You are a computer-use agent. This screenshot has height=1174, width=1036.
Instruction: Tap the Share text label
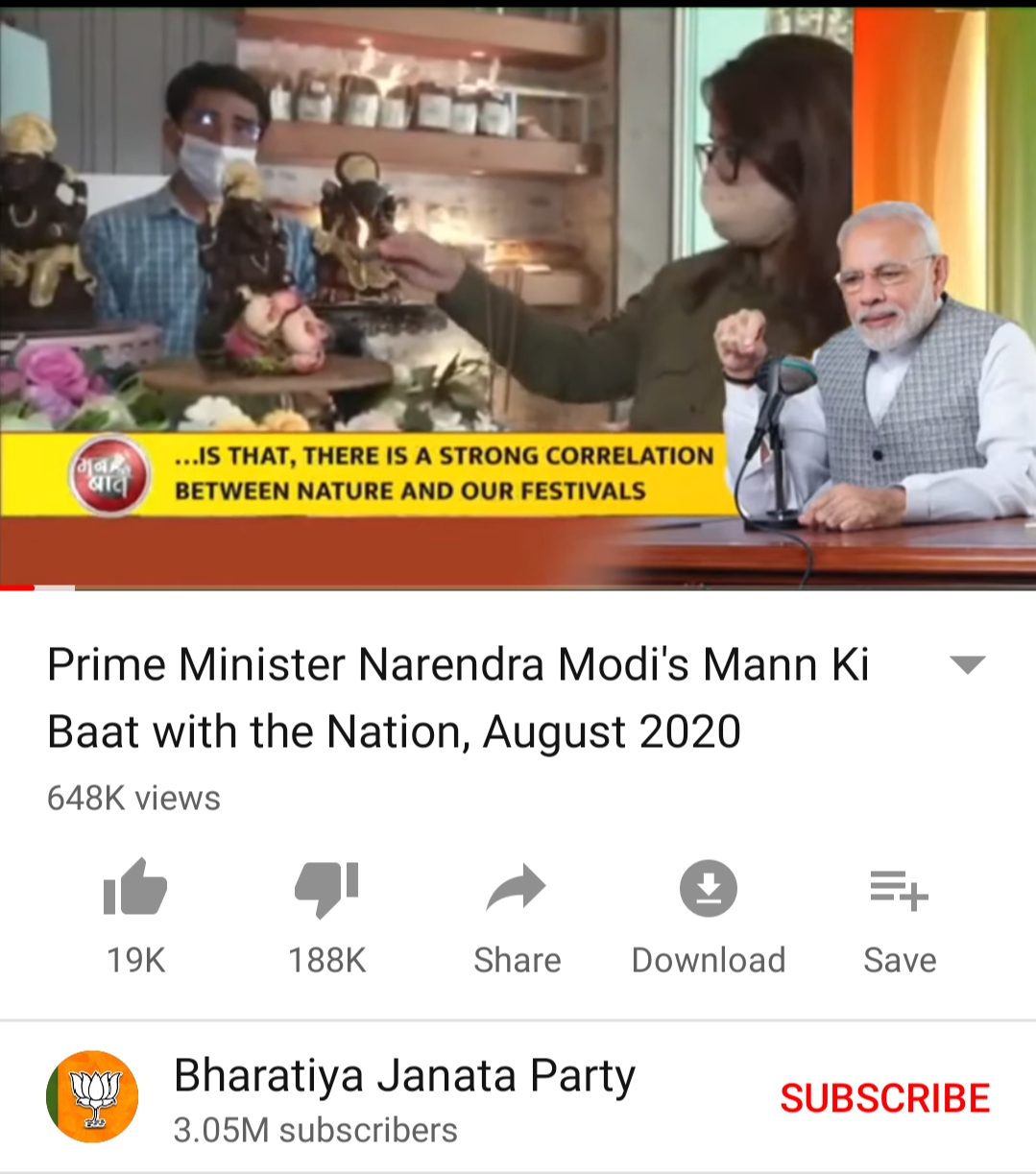tap(517, 960)
